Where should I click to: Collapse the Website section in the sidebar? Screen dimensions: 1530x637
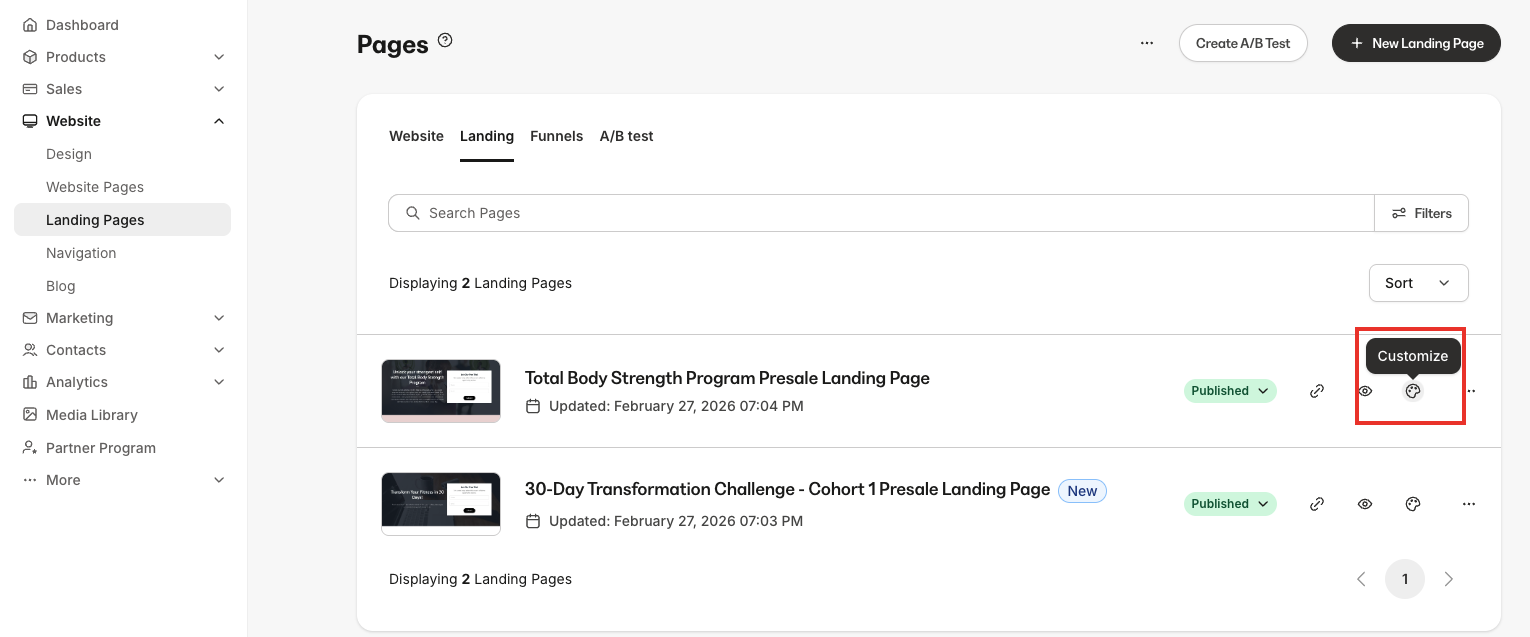coord(219,120)
